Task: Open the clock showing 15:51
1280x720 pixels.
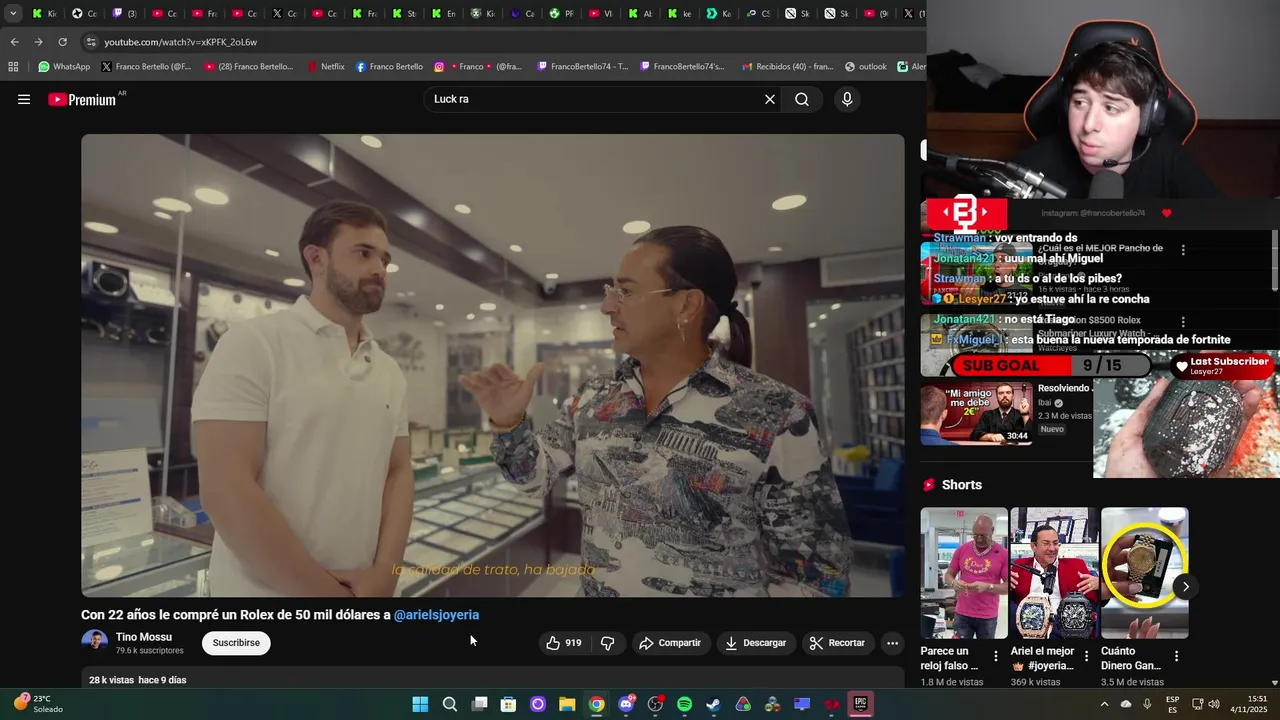Action: tap(1249, 704)
